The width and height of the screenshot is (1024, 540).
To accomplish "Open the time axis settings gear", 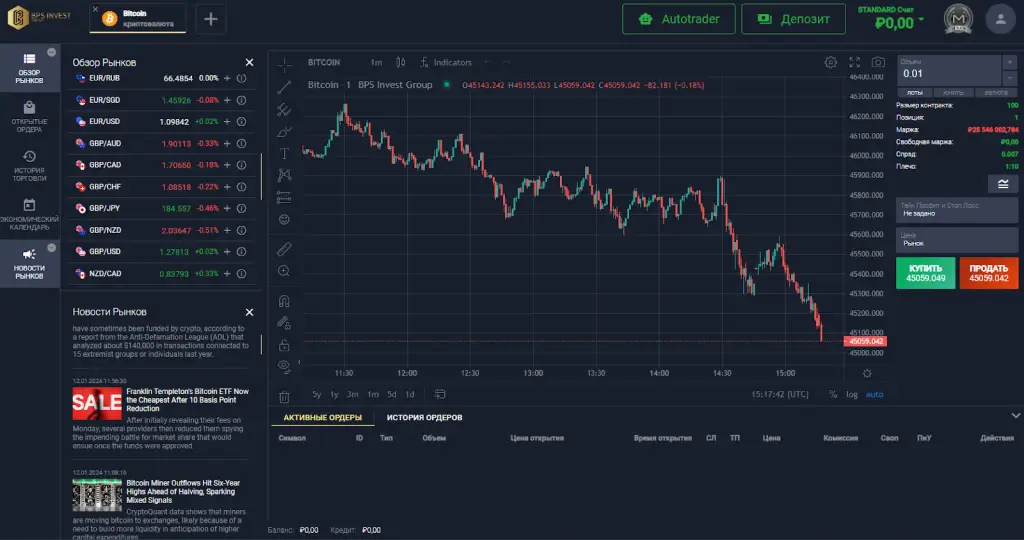I will pyautogui.click(x=867, y=373).
